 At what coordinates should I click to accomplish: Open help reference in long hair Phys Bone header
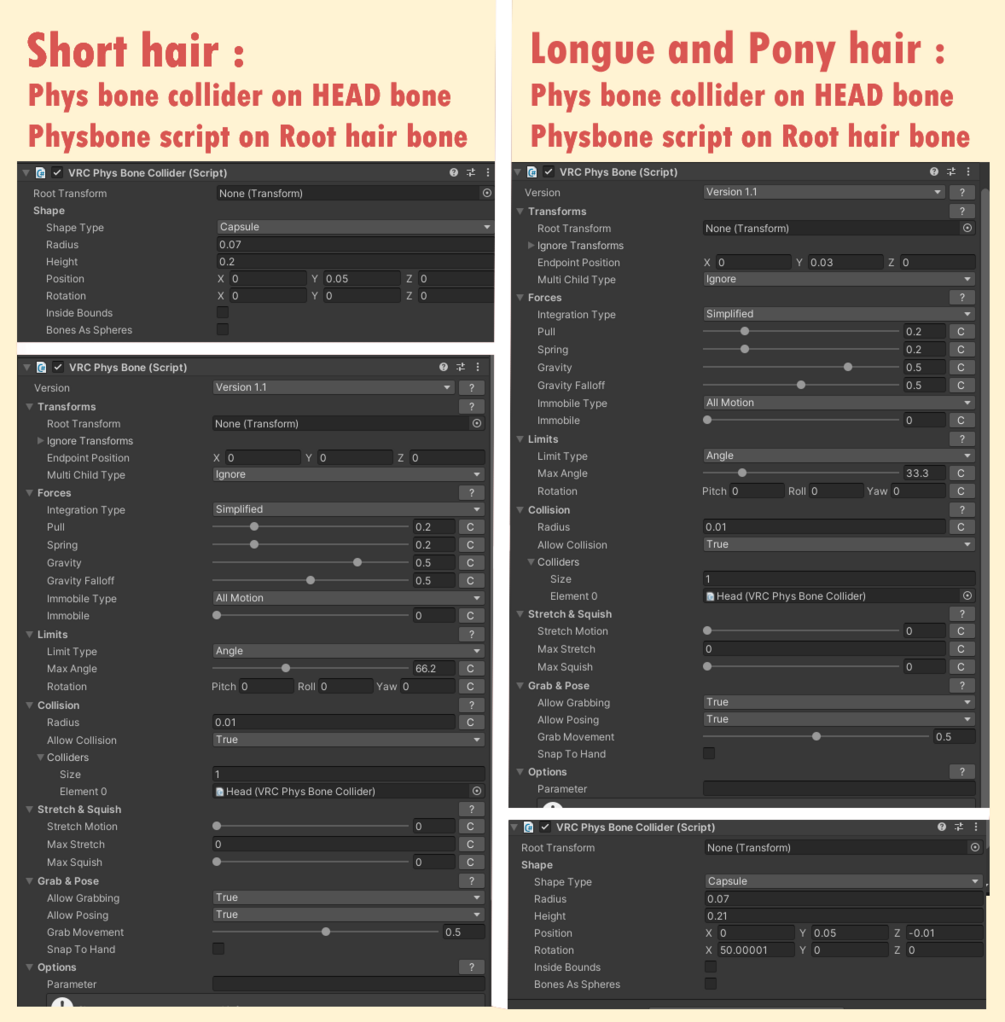tap(934, 171)
